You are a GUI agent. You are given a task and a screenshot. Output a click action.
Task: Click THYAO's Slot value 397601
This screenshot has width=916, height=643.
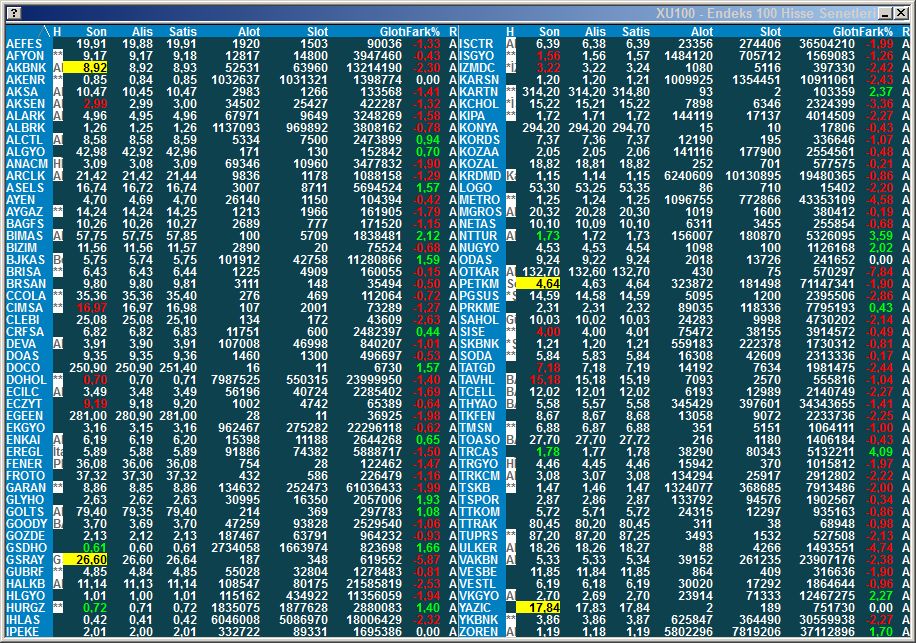[759, 404]
